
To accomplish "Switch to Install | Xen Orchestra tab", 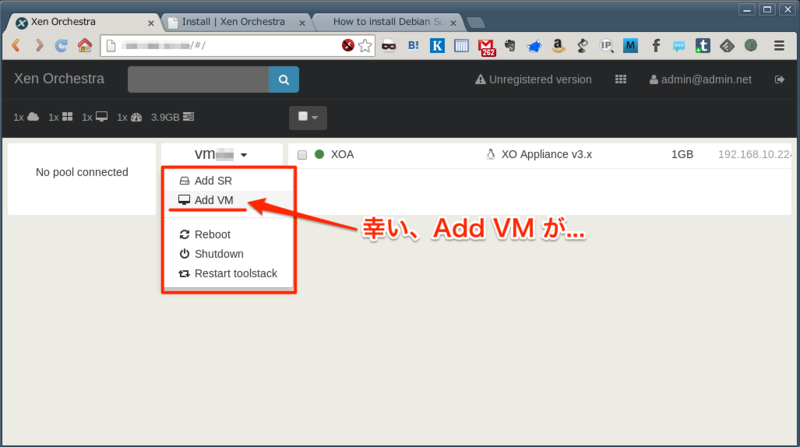I will click(x=233, y=22).
